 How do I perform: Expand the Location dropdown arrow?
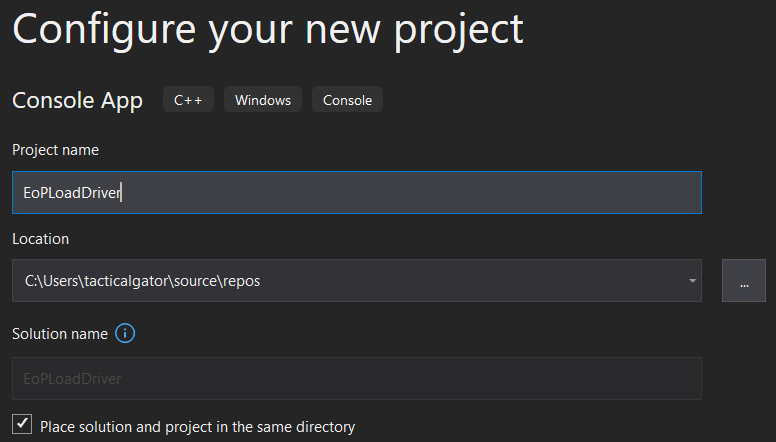click(x=692, y=281)
